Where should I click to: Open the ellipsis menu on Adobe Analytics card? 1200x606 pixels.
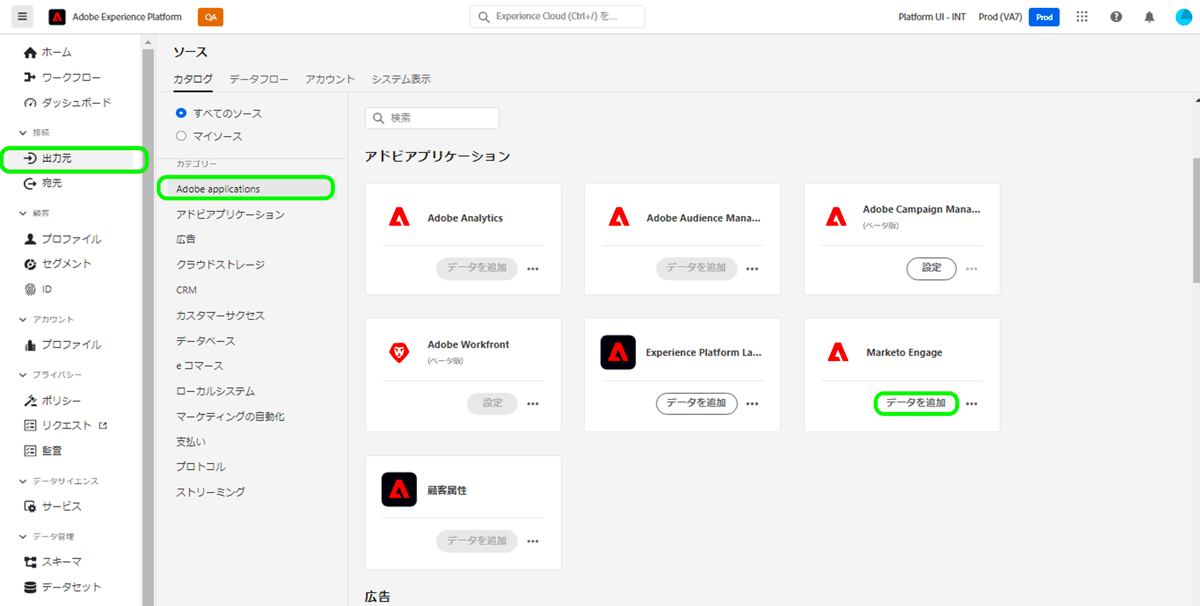[x=533, y=268]
